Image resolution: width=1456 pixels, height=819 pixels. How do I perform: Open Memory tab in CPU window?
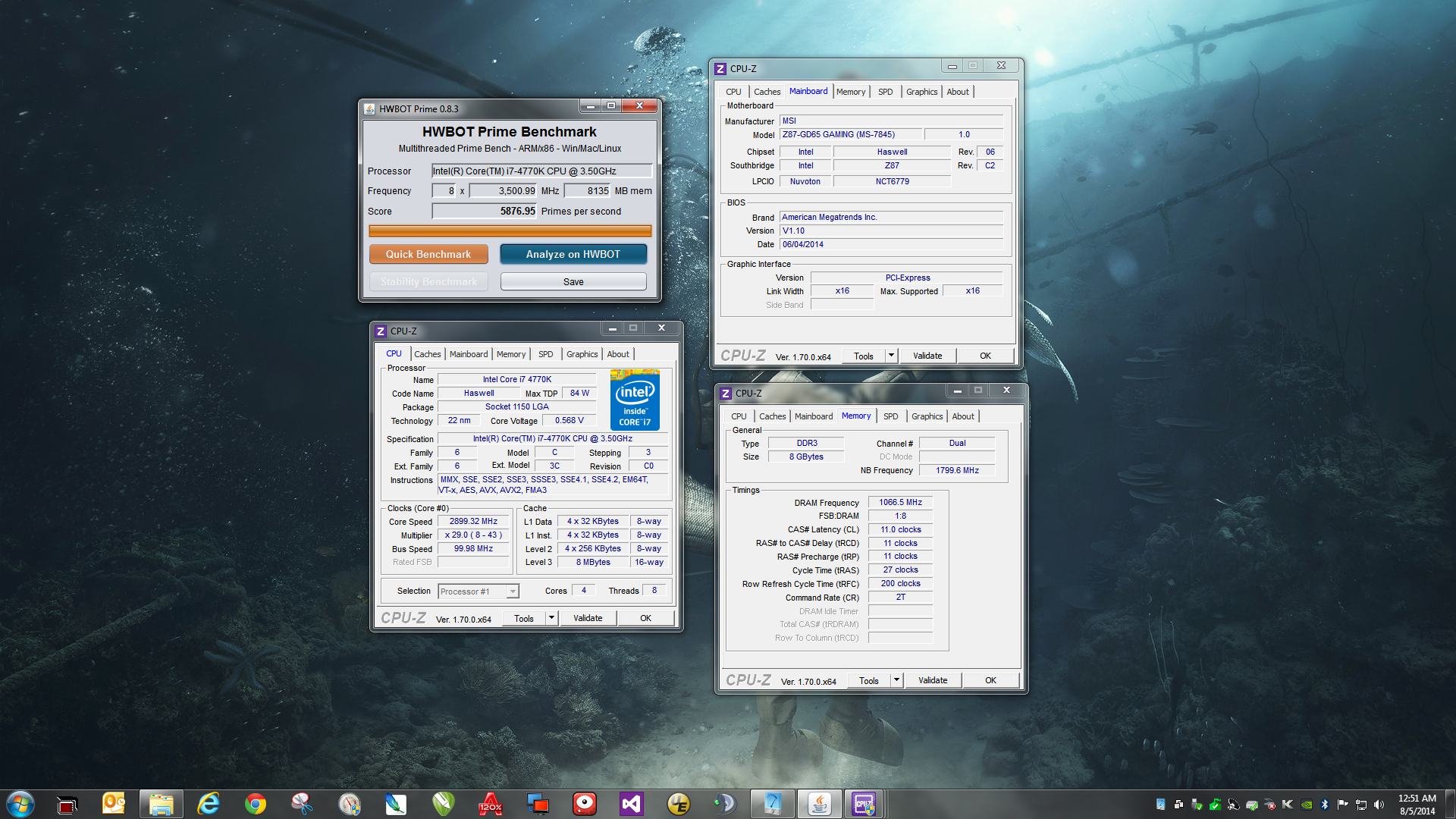(511, 354)
